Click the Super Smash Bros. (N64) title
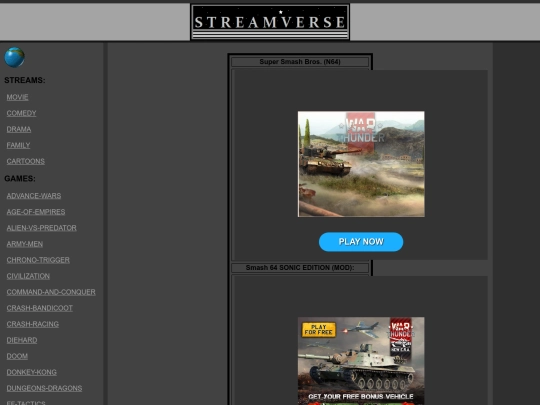Image resolution: width=540 pixels, height=405 pixels. 300,62
